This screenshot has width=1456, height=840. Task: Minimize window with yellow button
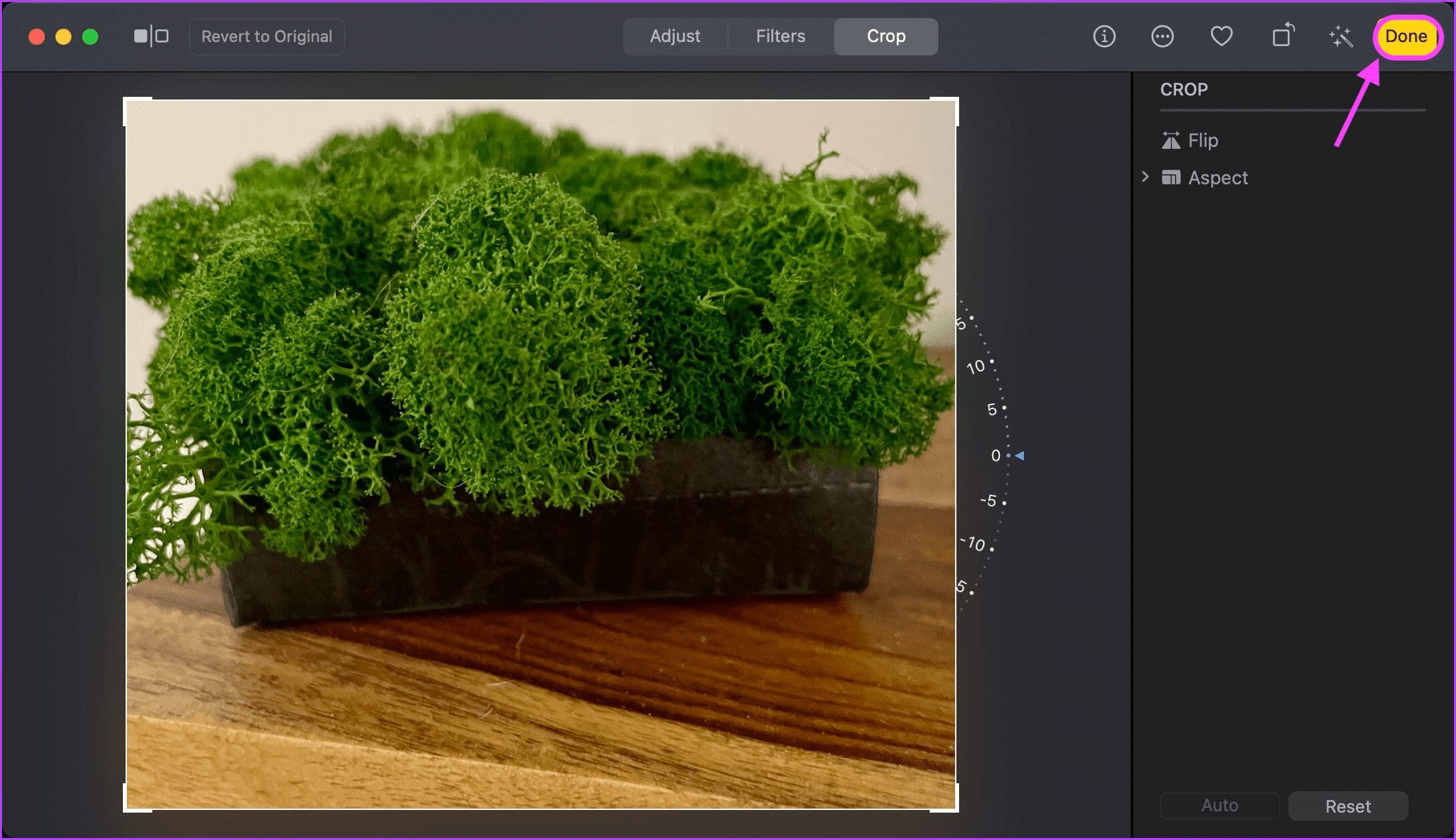point(63,37)
